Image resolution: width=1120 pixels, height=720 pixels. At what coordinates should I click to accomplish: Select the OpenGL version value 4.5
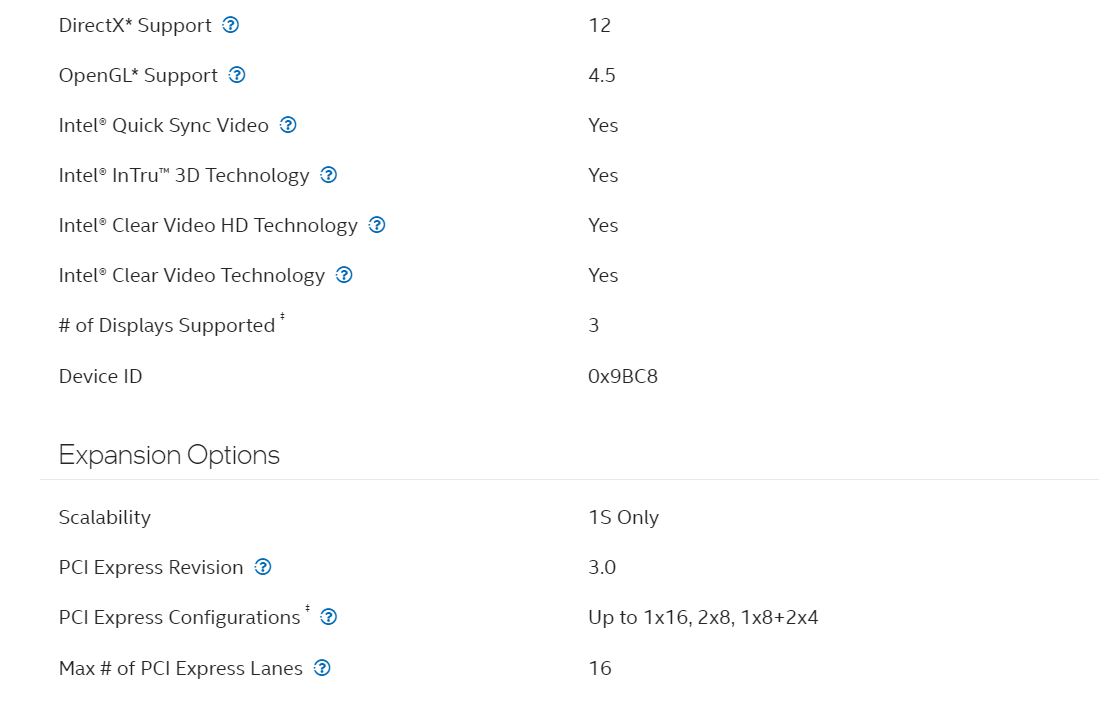[x=602, y=76]
